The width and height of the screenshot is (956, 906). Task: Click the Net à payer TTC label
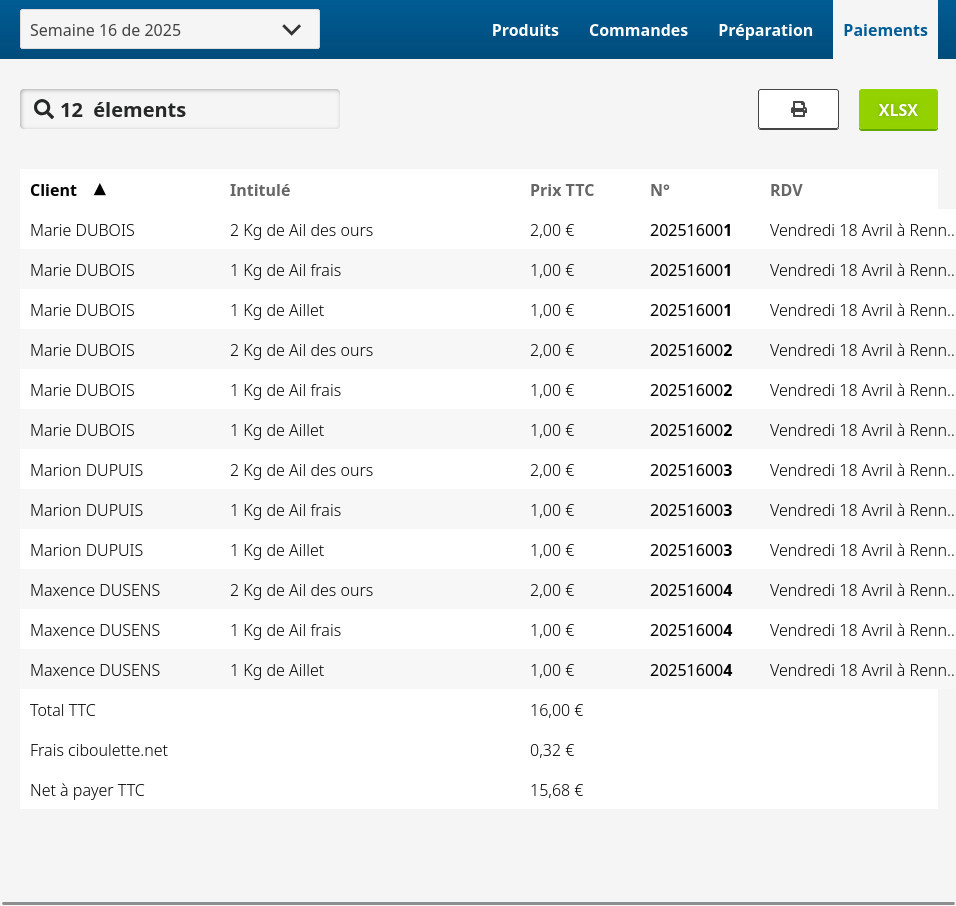87,791
